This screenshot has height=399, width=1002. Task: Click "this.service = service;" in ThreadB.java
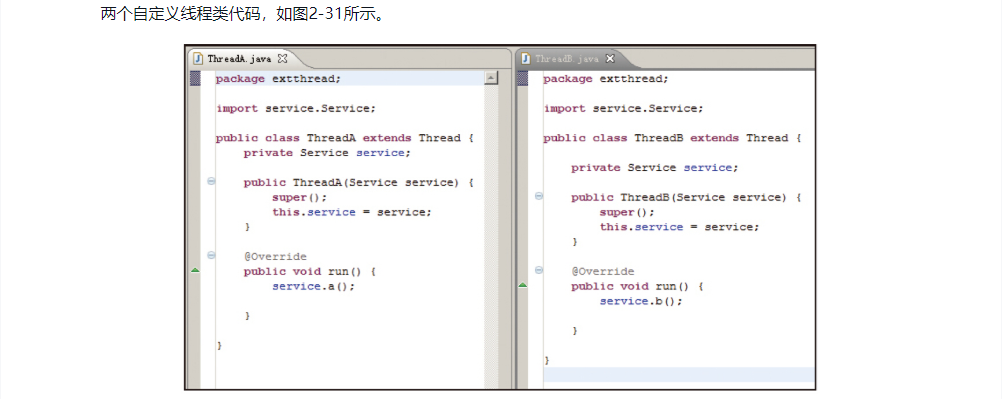[680, 226]
